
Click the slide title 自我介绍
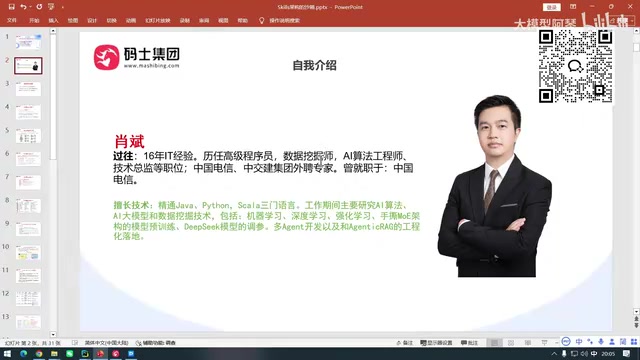(x=314, y=65)
